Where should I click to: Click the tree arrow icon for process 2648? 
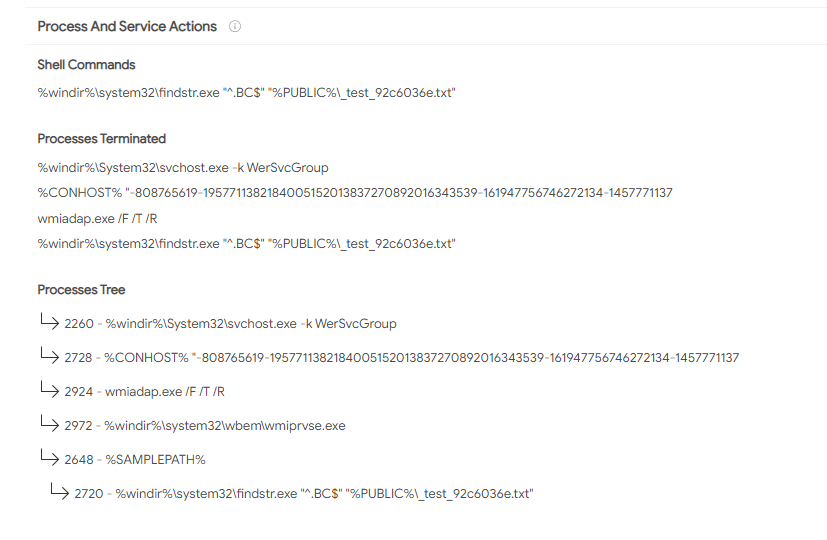tap(49, 457)
